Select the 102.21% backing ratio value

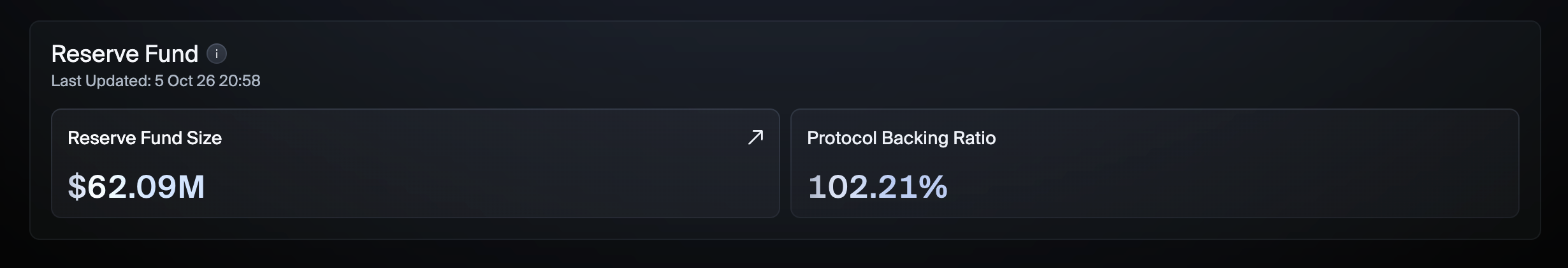878,187
